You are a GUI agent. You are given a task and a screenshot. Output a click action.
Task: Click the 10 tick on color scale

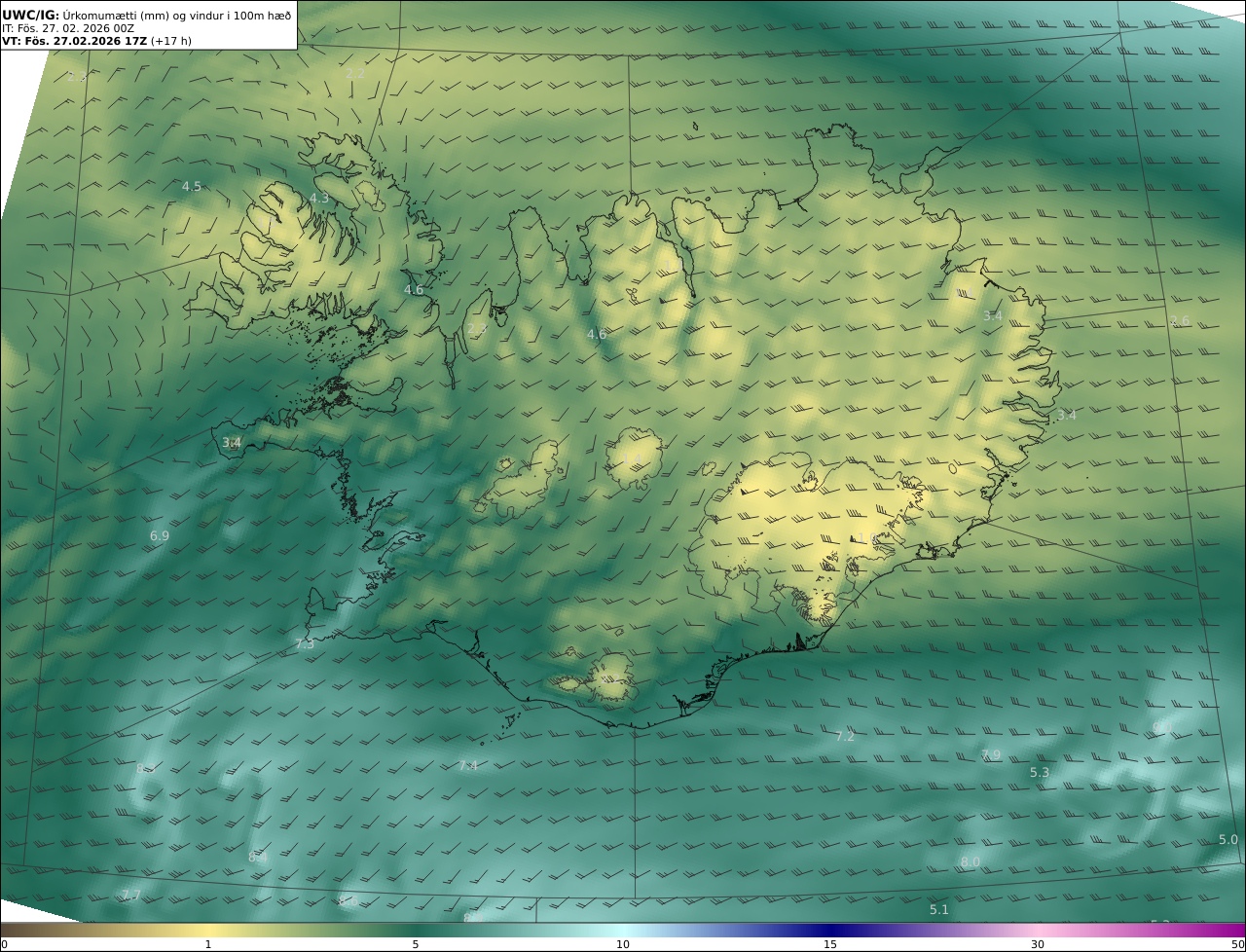pyautogui.click(x=623, y=944)
